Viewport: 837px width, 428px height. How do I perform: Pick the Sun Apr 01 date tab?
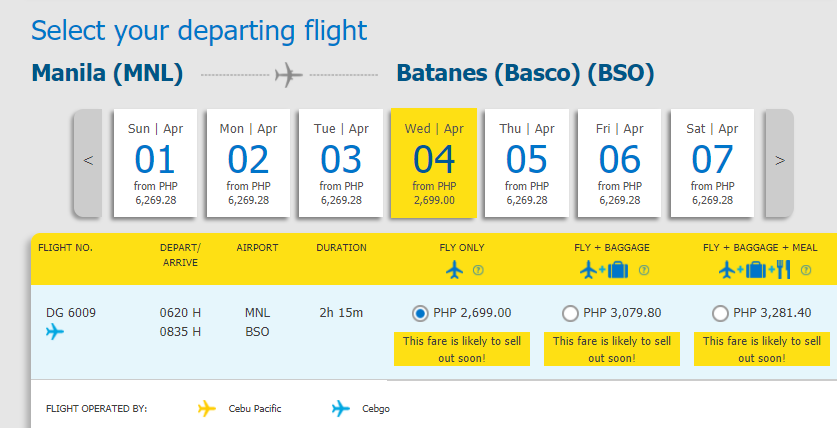(154, 162)
